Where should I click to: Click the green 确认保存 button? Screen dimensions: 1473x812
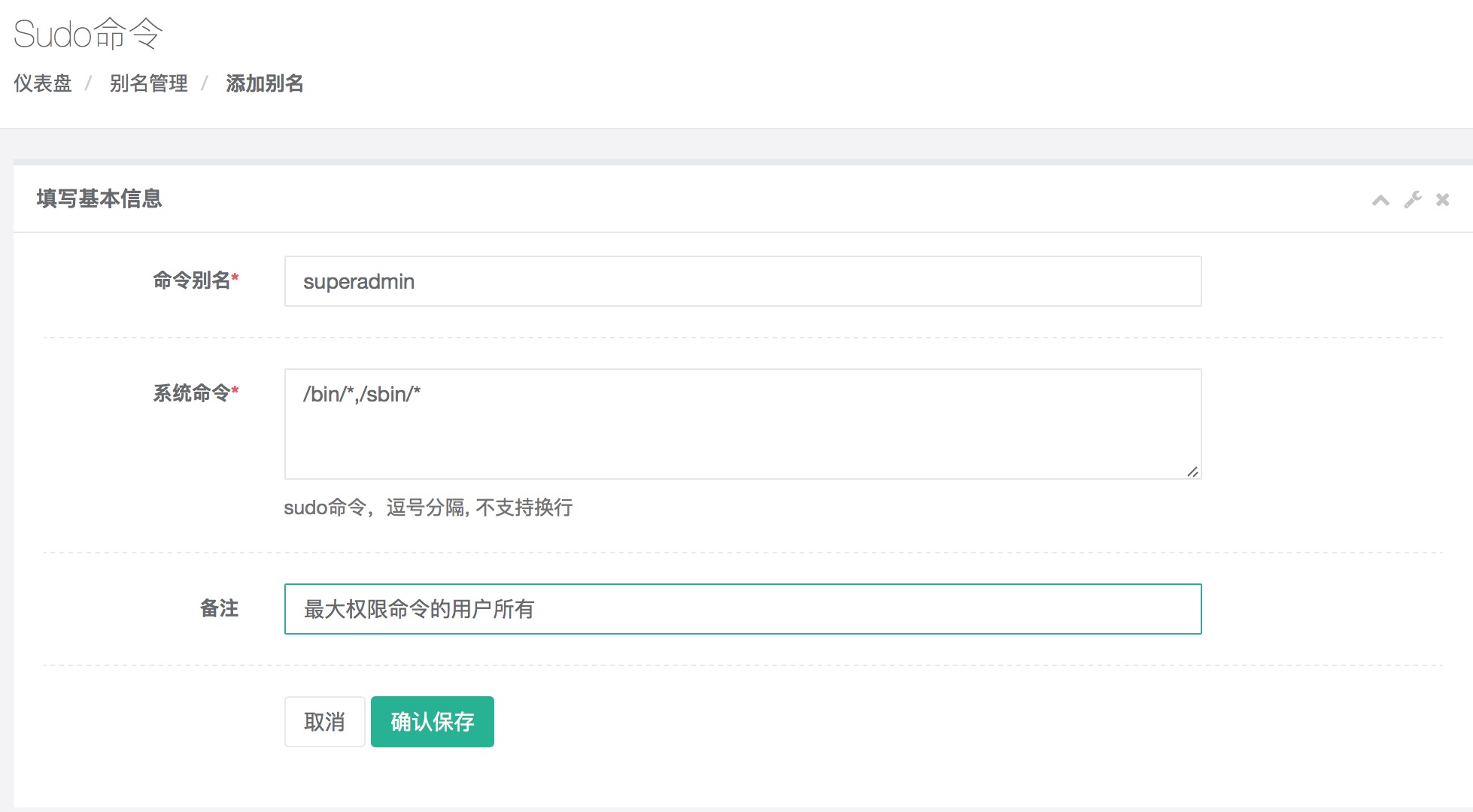coord(432,722)
